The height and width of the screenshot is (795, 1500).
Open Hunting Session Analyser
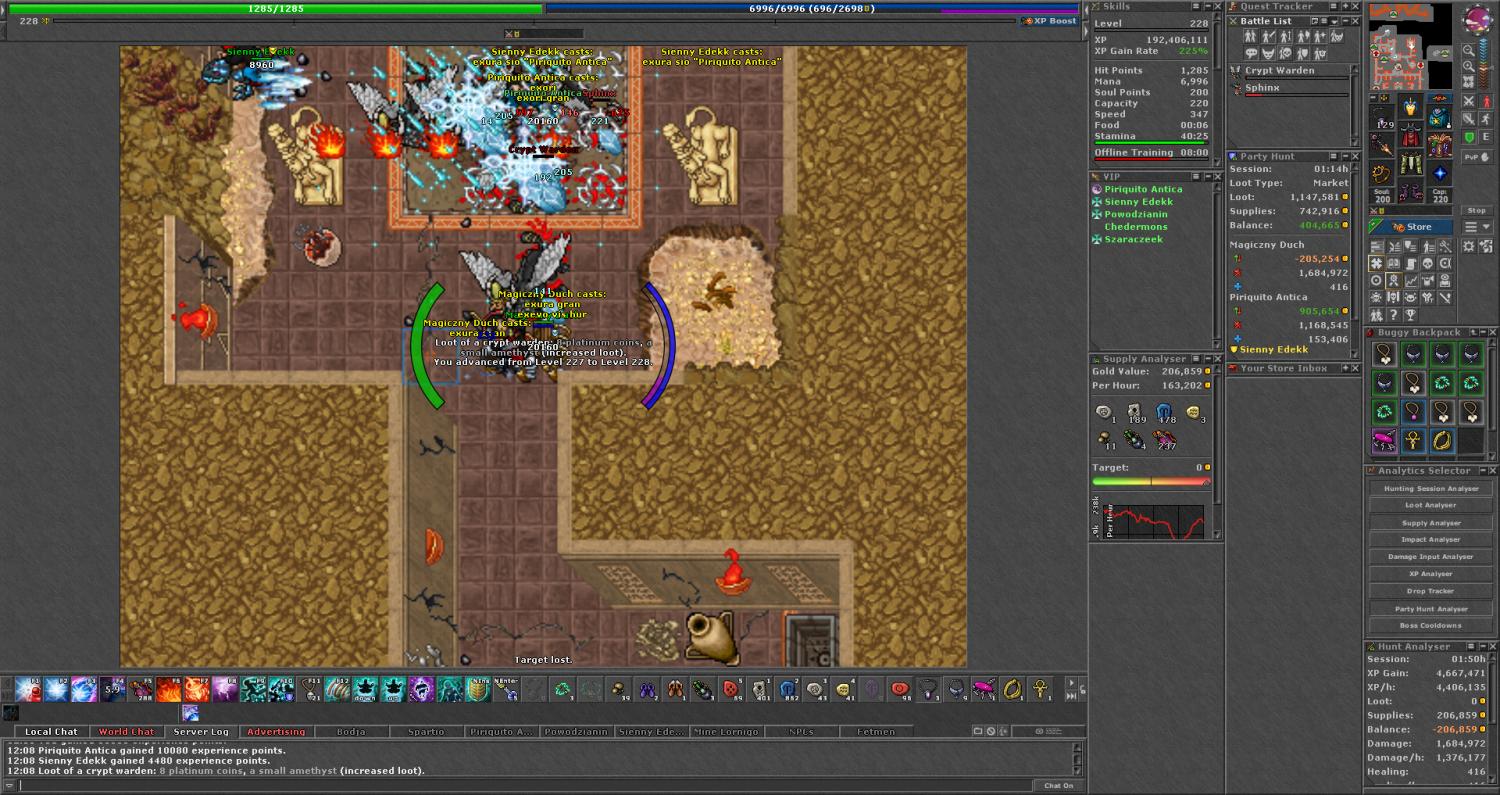click(1431, 488)
